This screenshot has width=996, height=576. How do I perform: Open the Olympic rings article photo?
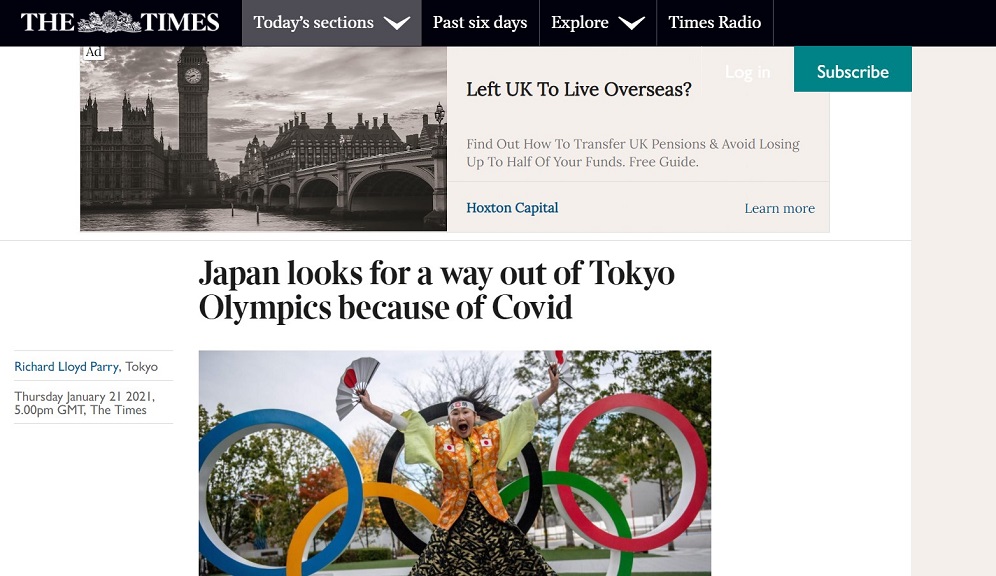455,463
